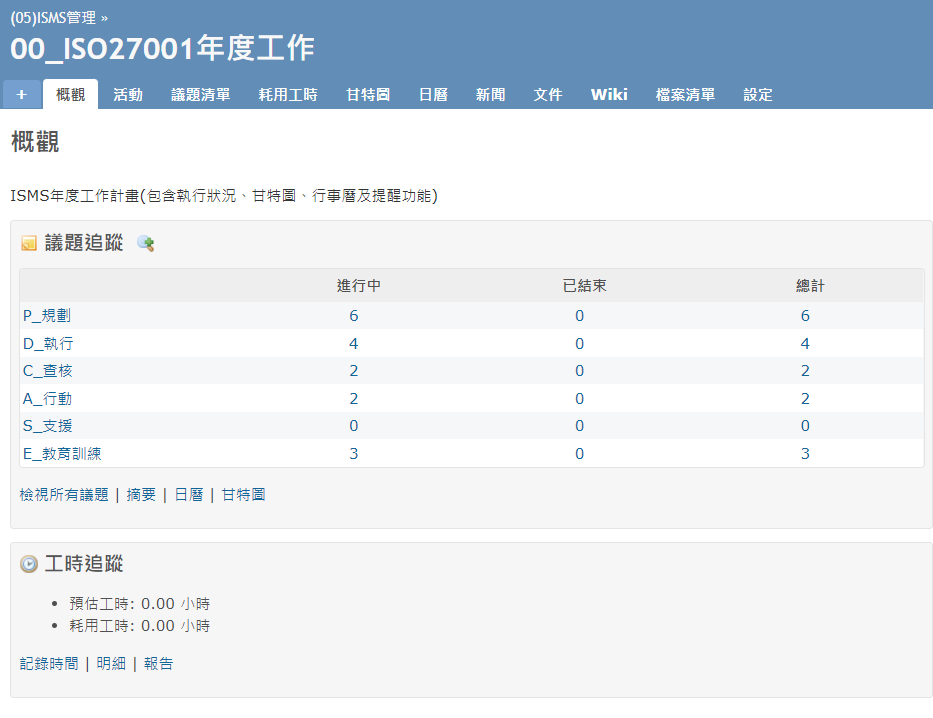Click the closed count 0 for D_執行
This screenshot has width=933, height=718.
click(580, 344)
